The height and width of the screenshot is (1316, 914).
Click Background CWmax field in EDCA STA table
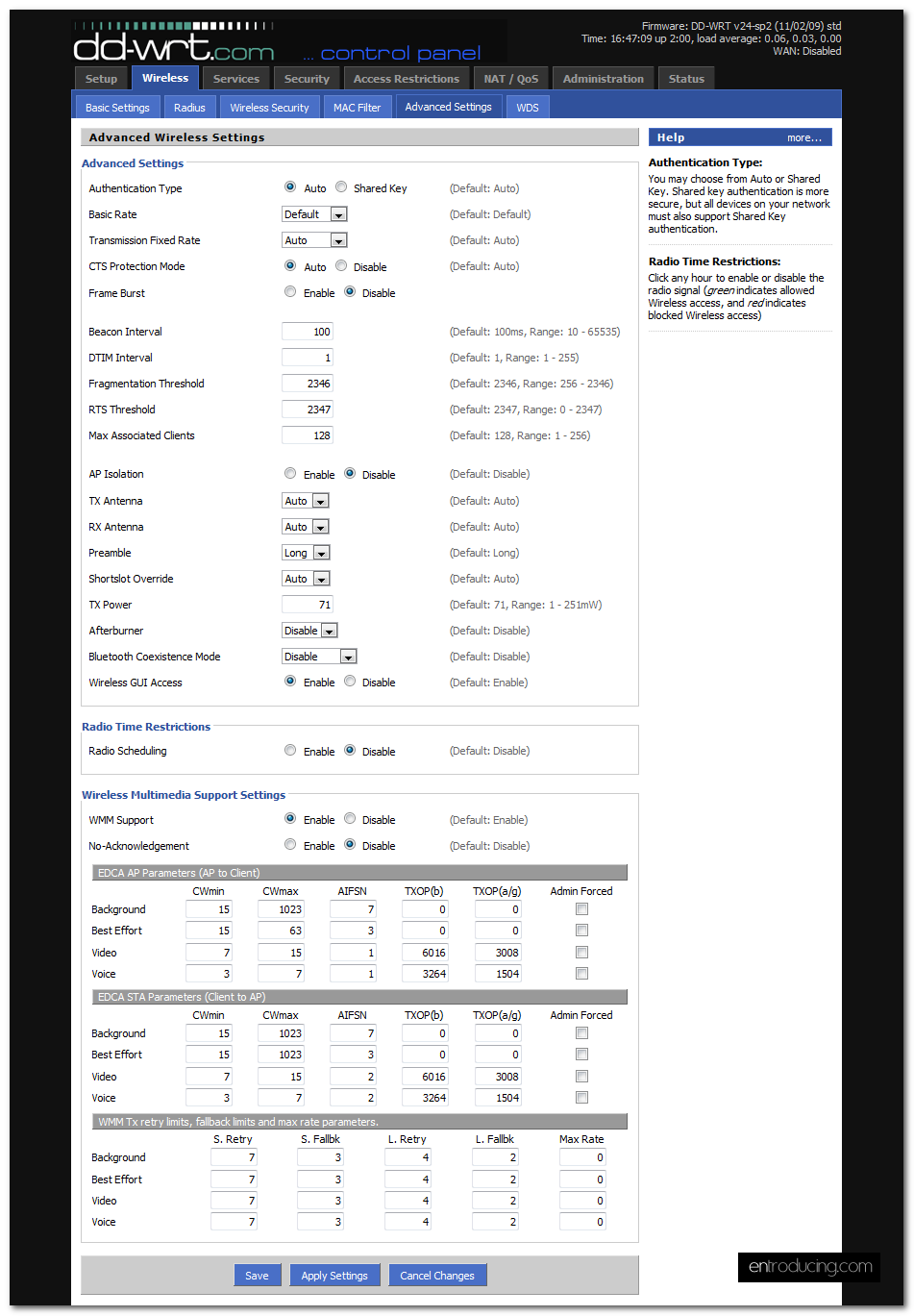pos(281,1033)
